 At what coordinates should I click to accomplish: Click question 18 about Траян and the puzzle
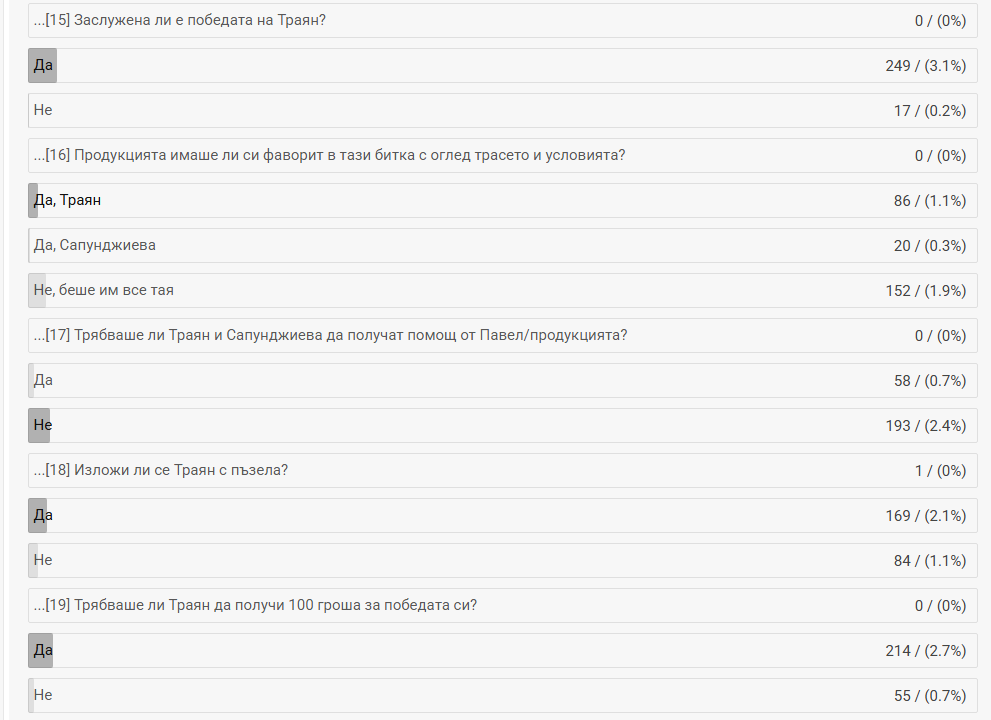[x=167, y=470]
